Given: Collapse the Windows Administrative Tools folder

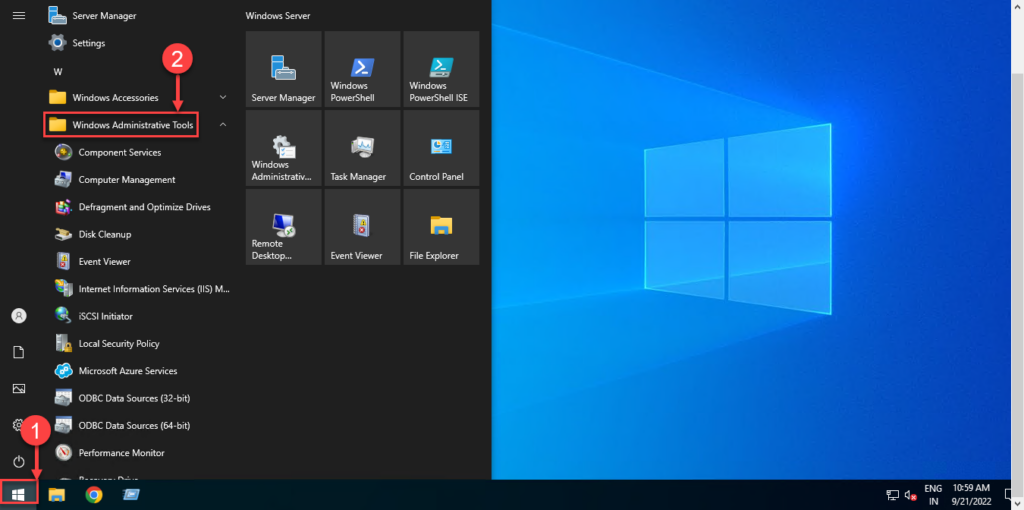Looking at the screenshot, I should [223, 124].
